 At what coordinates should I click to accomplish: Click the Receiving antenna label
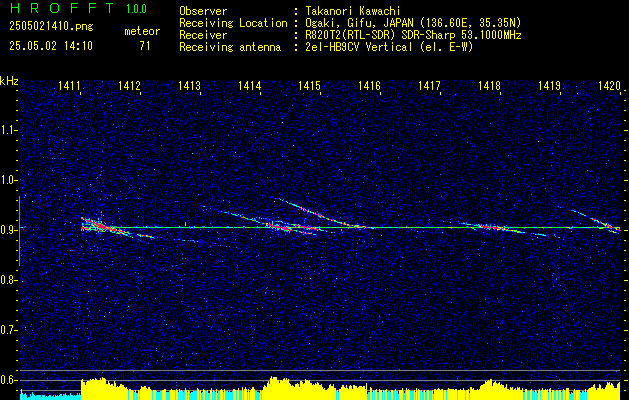click(230, 47)
